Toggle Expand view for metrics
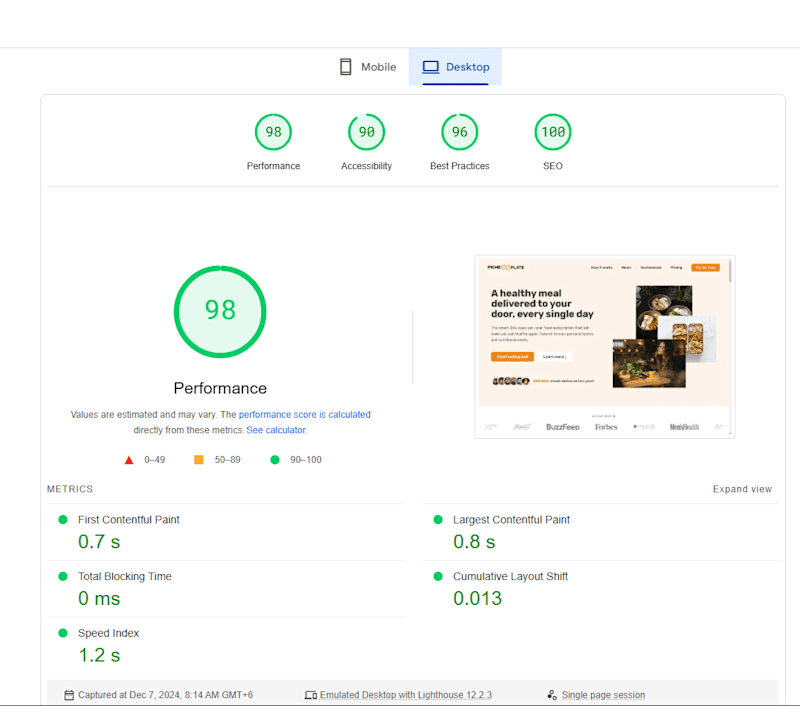Viewport: 800px width, 706px height. (x=742, y=489)
